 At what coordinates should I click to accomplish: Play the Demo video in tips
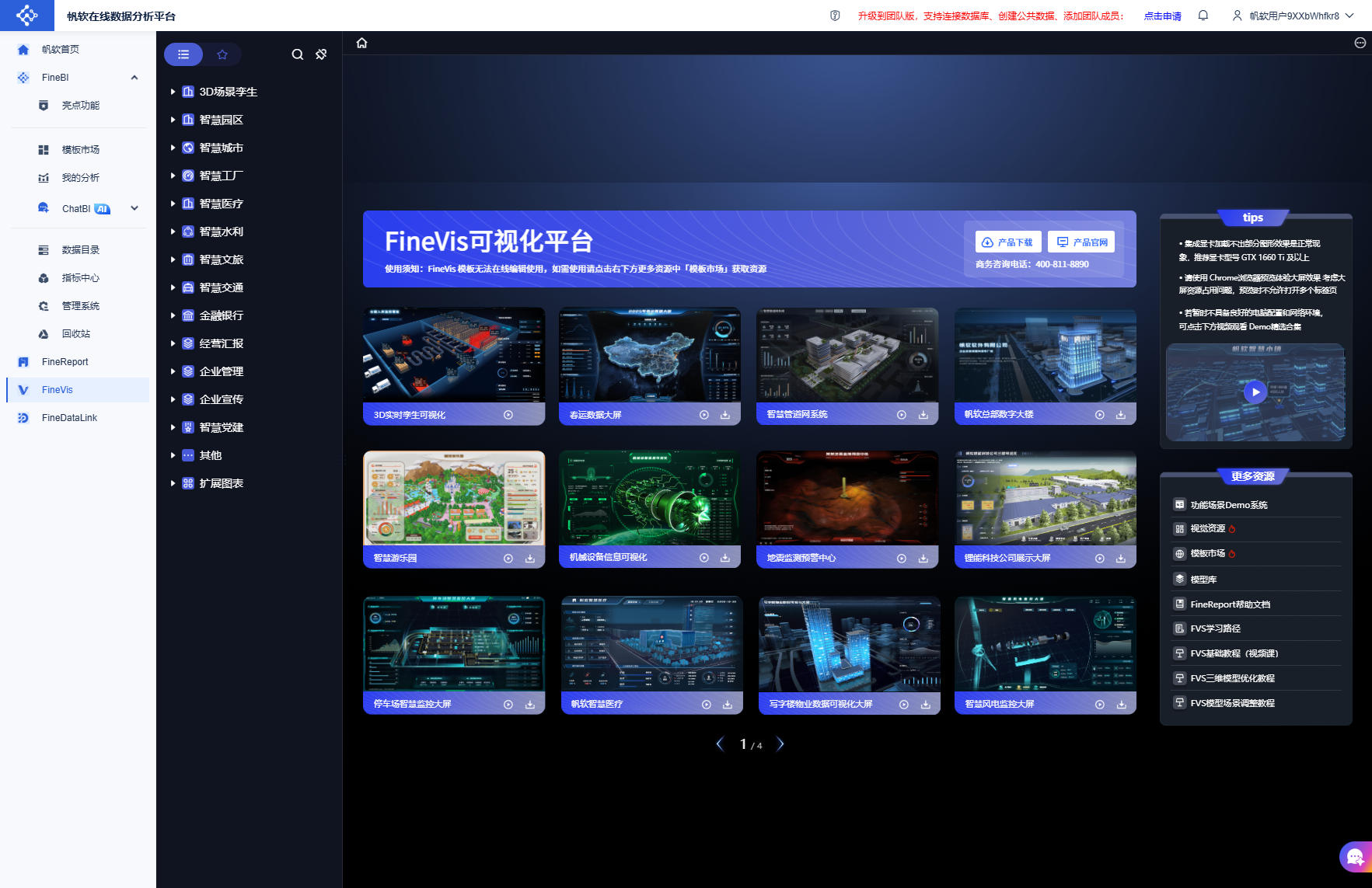1255,392
